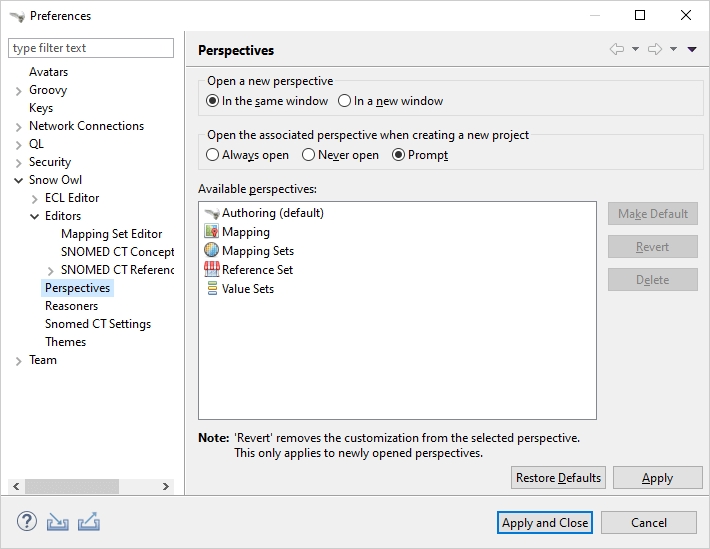
Task: Expand the Groovy tree node
Action: click(x=19, y=91)
